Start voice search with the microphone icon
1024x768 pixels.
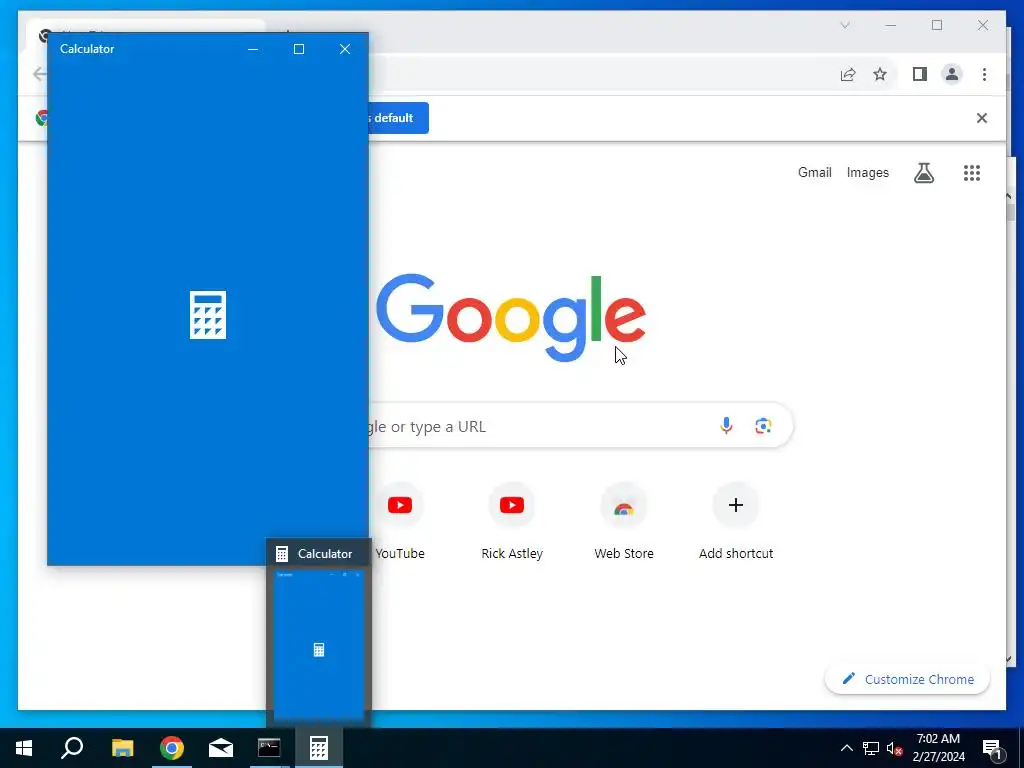click(726, 426)
